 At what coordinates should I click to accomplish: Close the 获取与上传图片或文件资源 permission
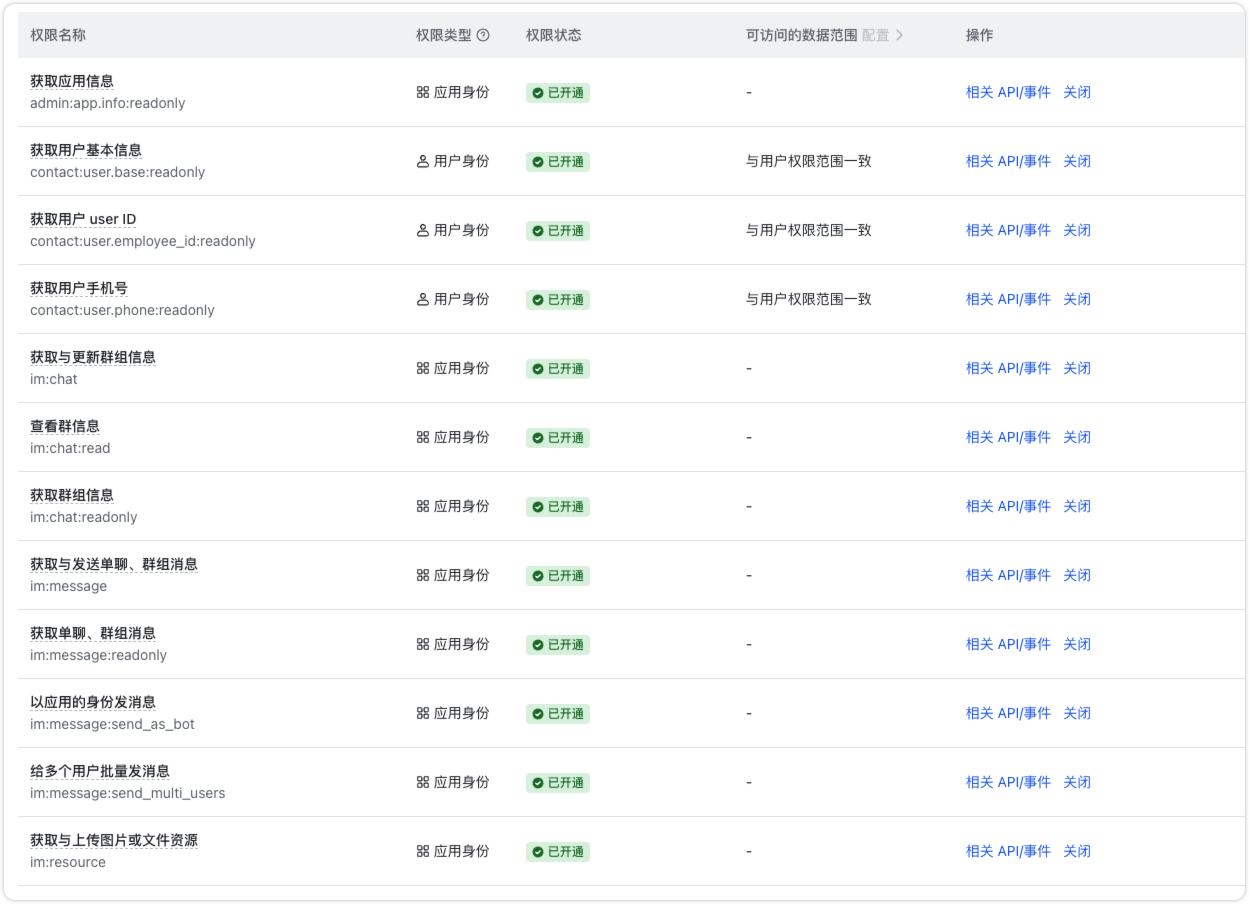click(x=1076, y=851)
